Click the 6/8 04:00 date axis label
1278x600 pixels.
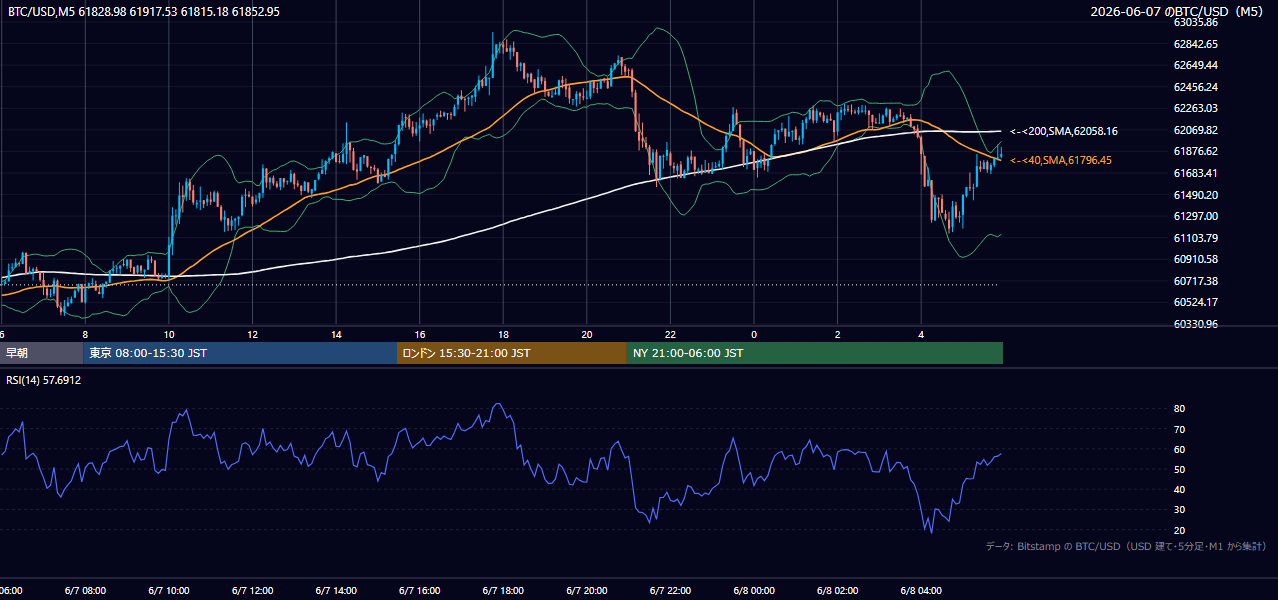(x=921, y=591)
